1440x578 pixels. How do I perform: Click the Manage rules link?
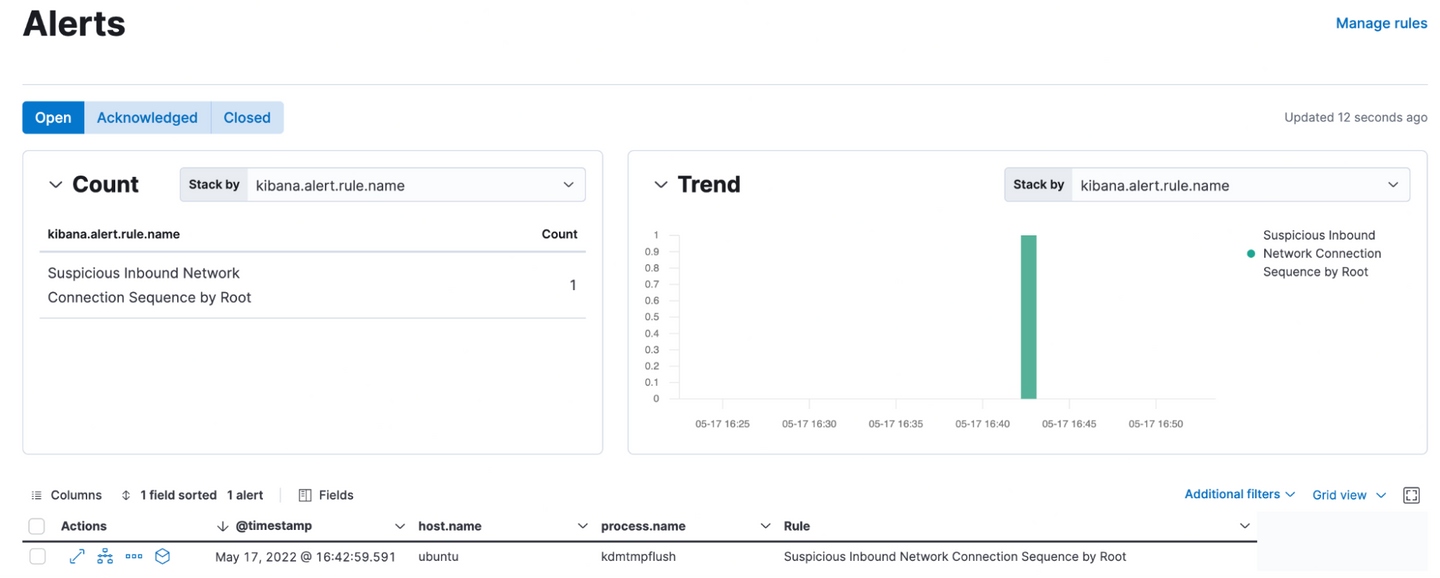[1381, 23]
